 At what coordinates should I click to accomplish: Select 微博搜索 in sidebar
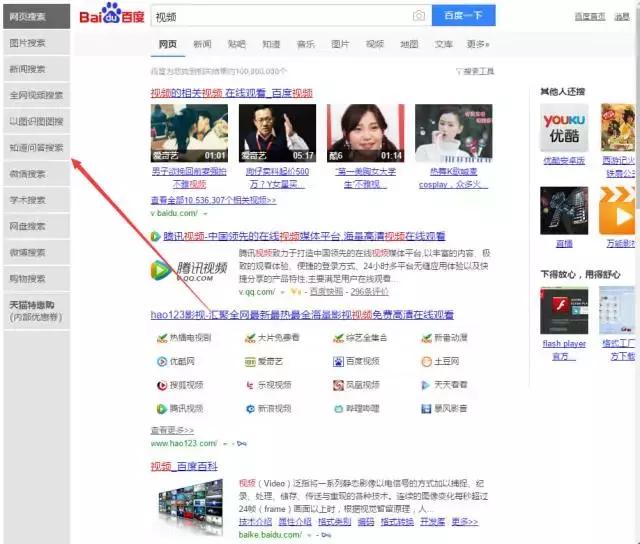36,252
